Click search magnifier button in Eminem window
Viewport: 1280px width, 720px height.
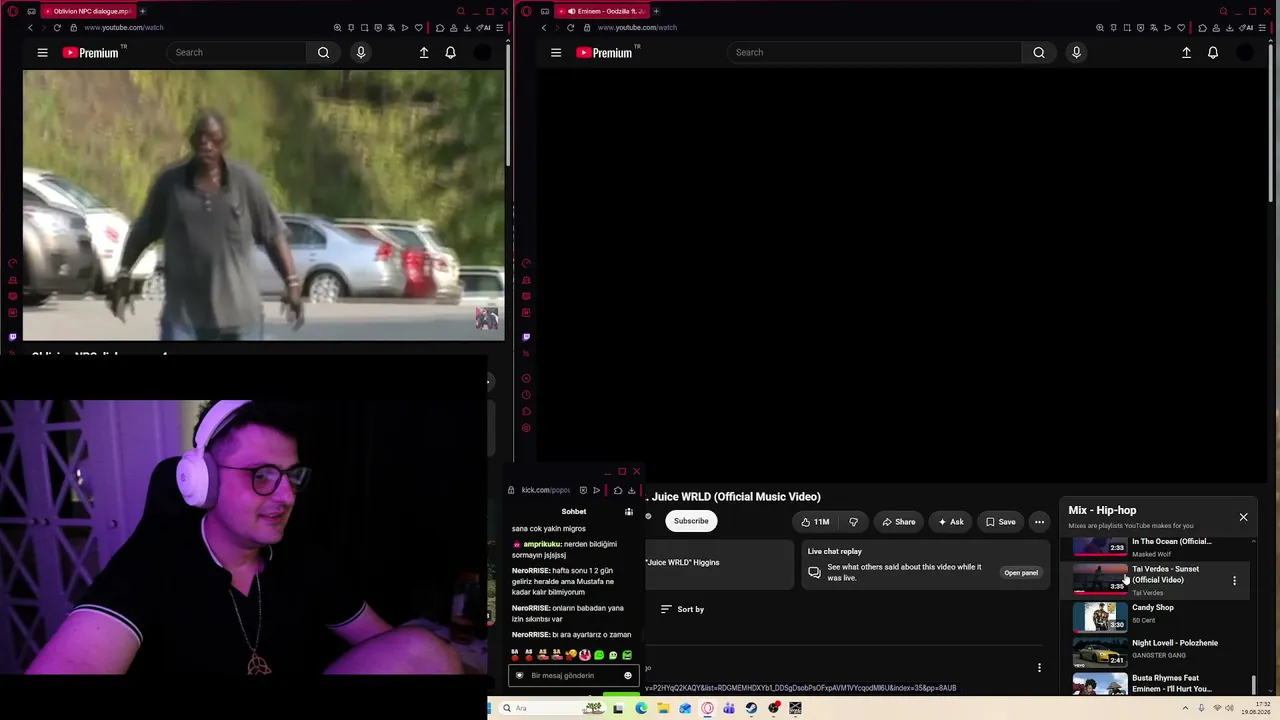click(x=1039, y=53)
